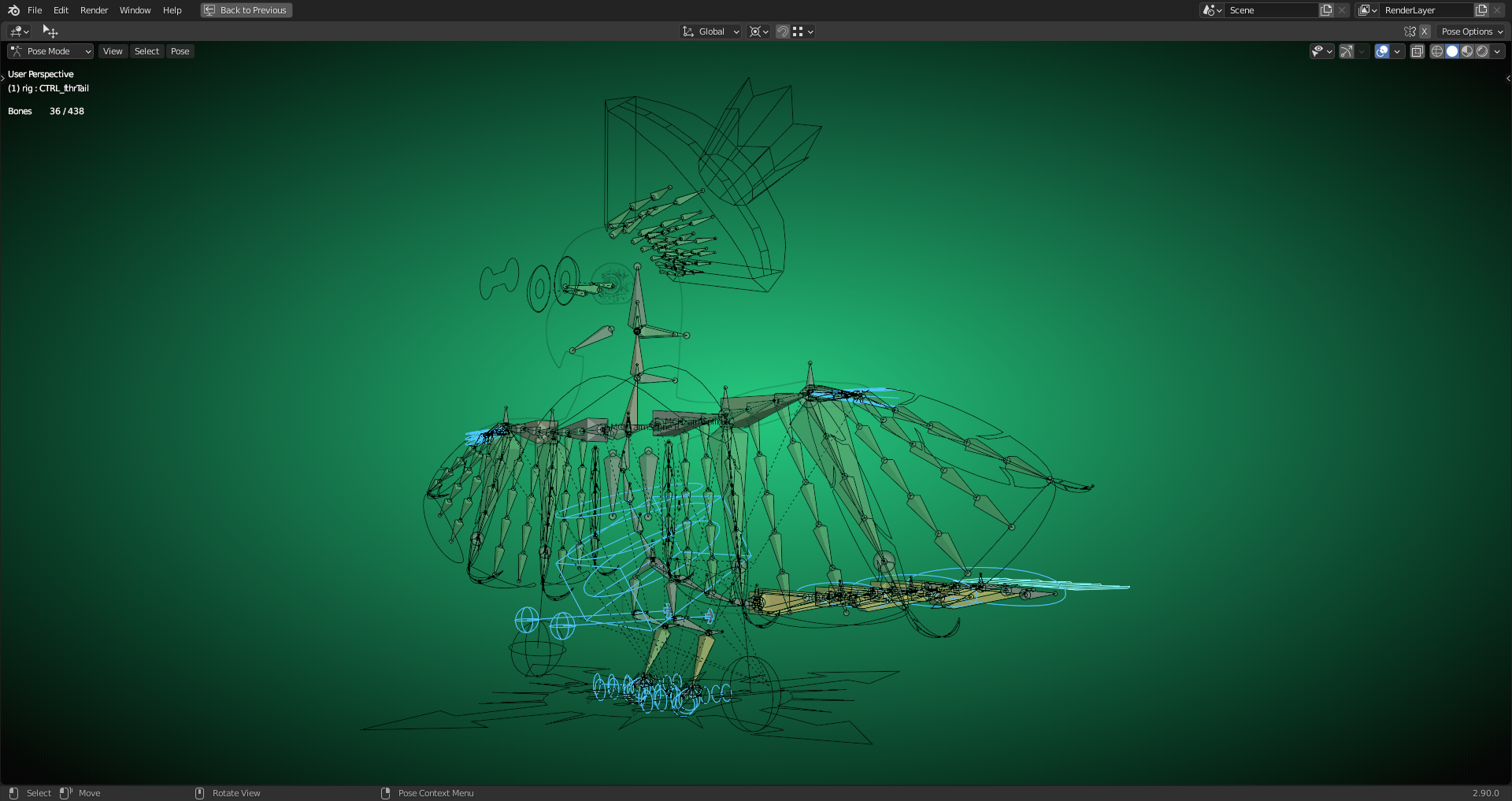1512x801 pixels.
Task: Switch viewport to Wireframe shading mode
Action: click(x=1436, y=50)
